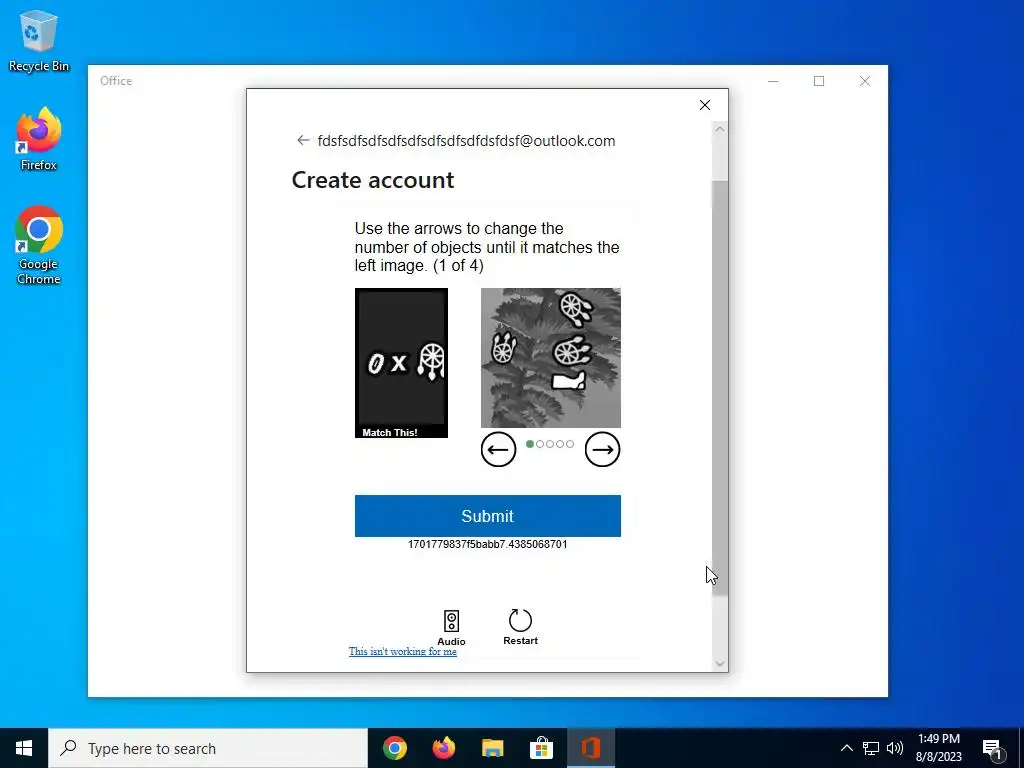Show hidden system tray icons
1024x768 pixels.
[x=846, y=748]
